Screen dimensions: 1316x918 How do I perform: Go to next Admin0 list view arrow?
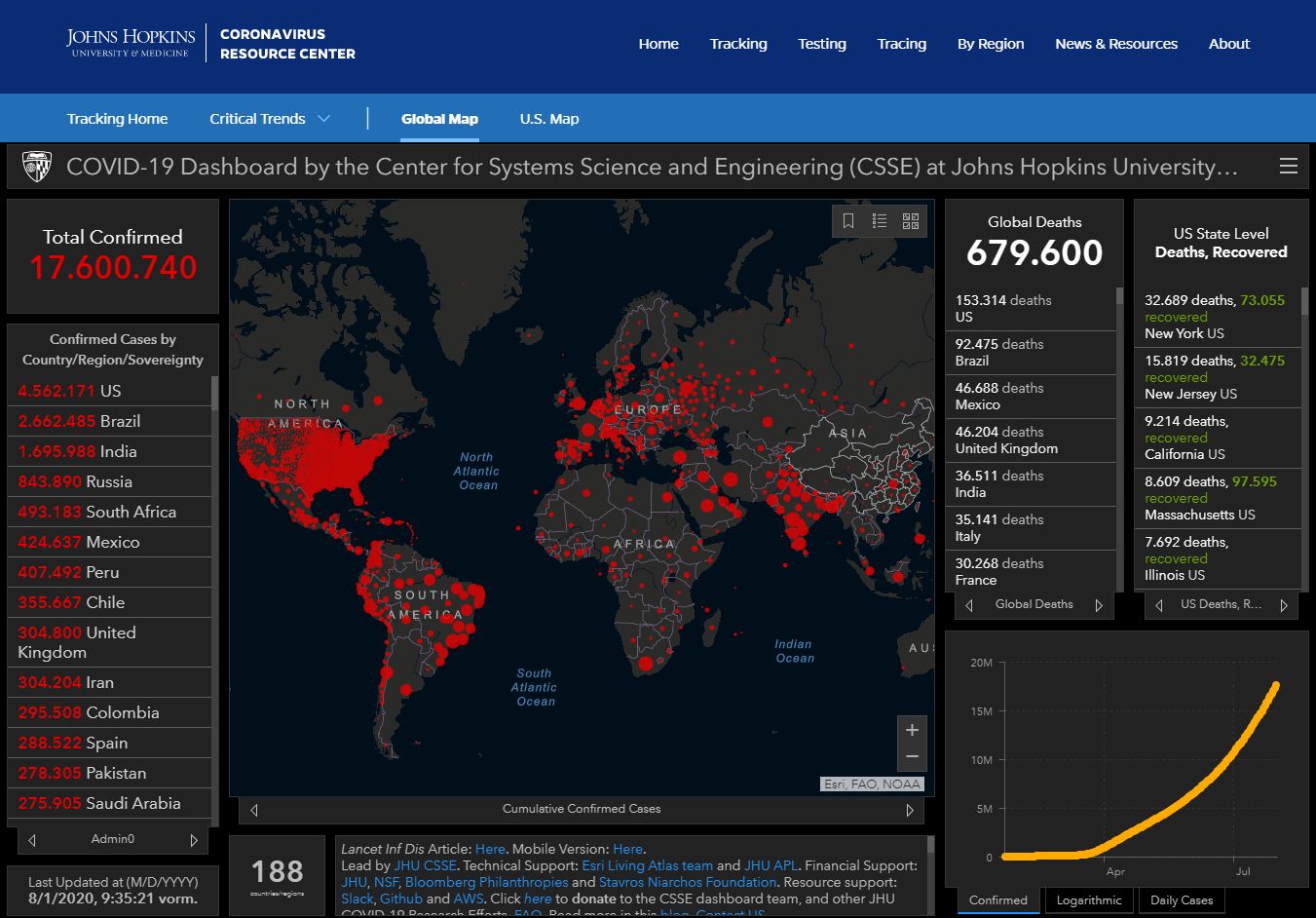click(x=194, y=839)
